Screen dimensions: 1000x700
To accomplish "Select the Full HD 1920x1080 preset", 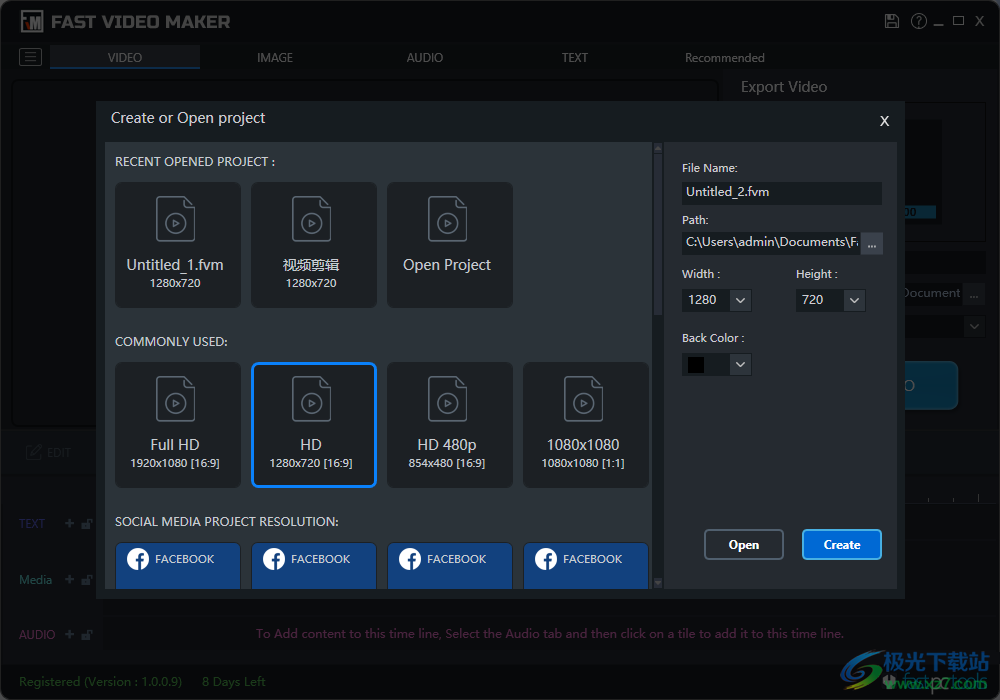I will click(178, 425).
